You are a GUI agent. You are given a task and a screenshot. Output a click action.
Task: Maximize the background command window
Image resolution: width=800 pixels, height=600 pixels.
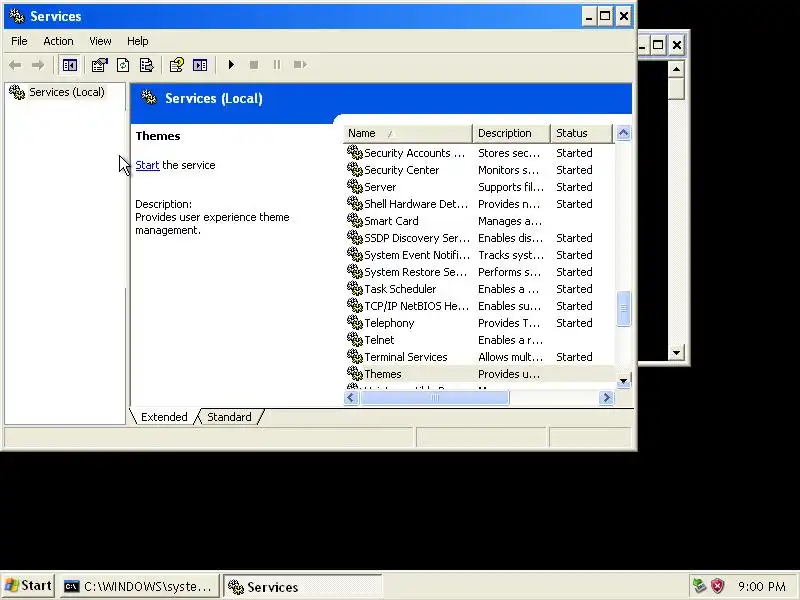(x=658, y=45)
